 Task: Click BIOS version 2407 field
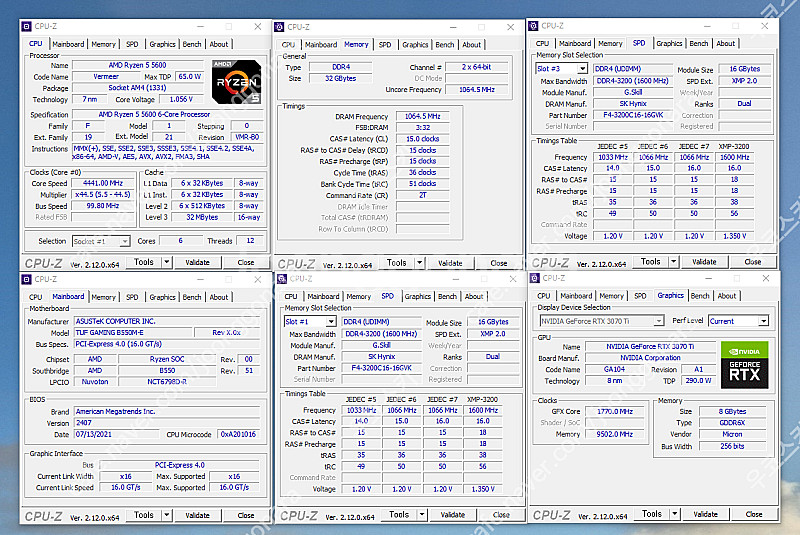[x=167, y=423]
